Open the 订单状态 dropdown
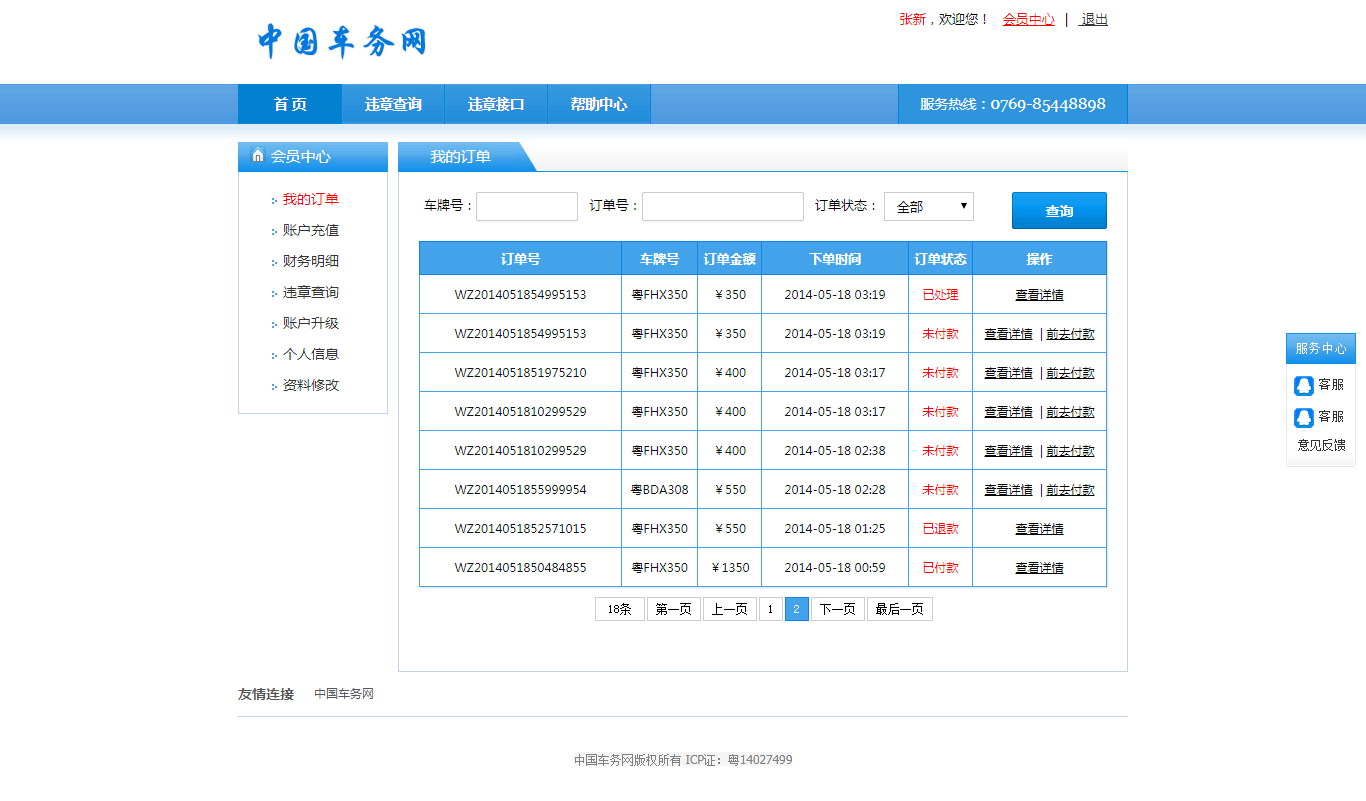1366x801 pixels. [928, 207]
